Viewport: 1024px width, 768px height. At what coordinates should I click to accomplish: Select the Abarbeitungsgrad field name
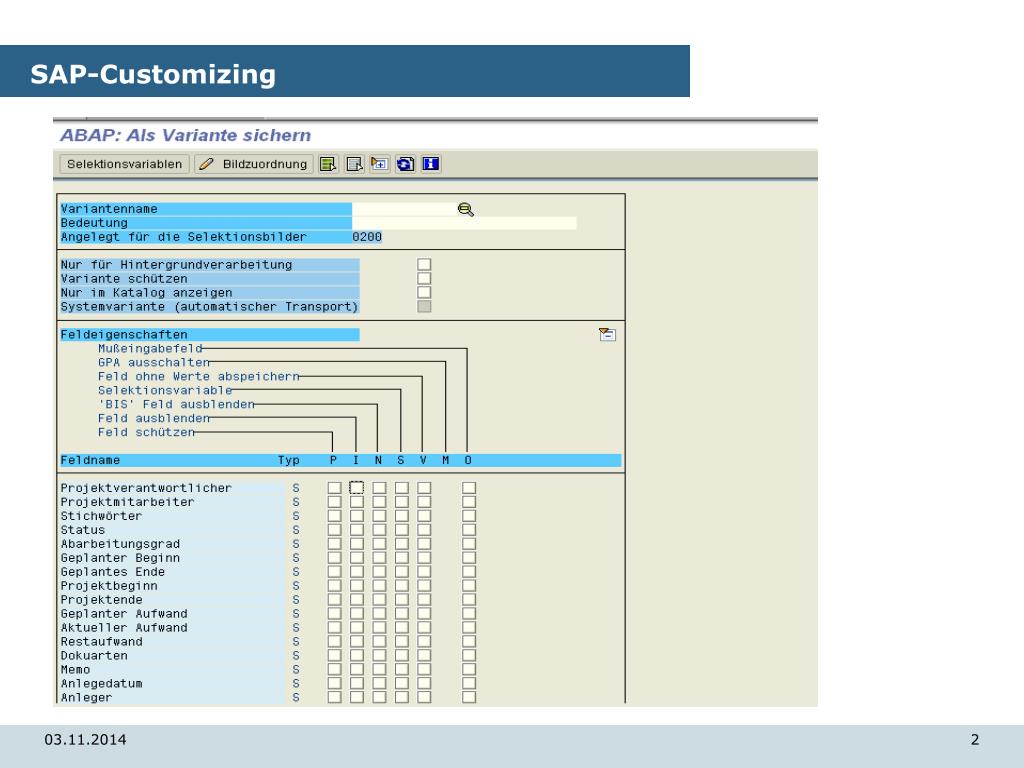pos(120,544)
